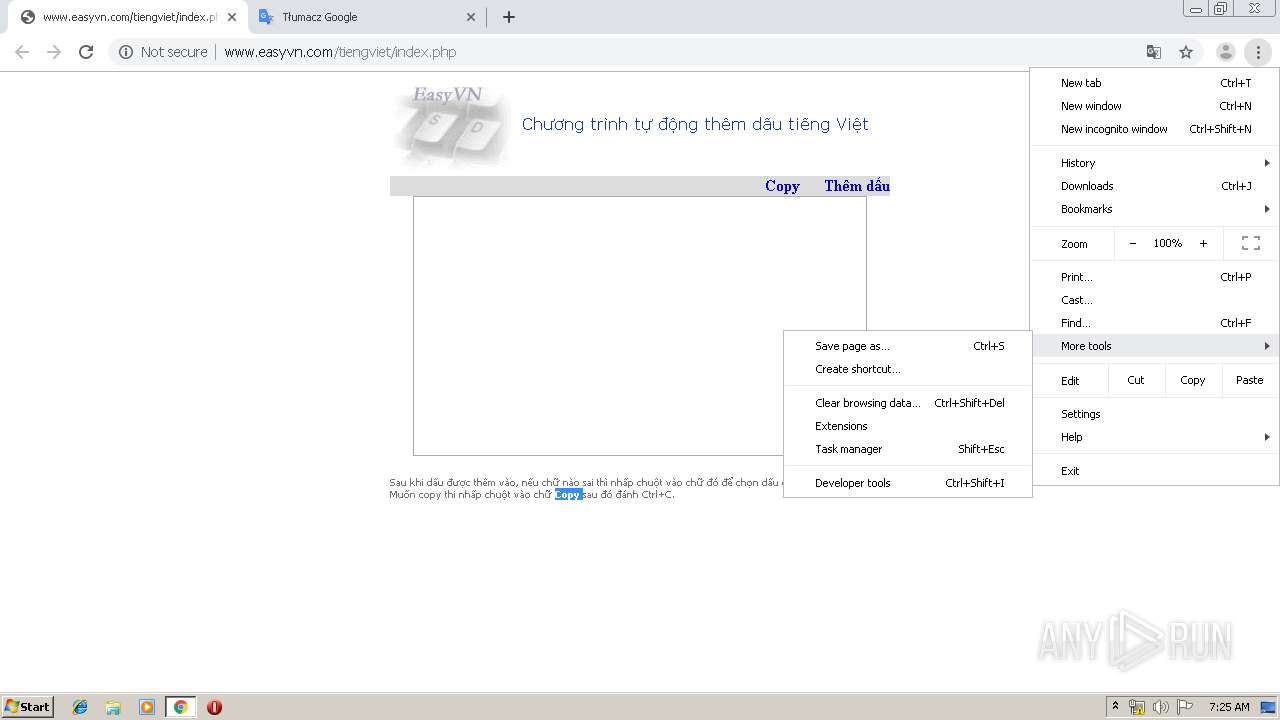Open Windows Media Player taskbar icon
This screenshot has height=720, width=1280.
tap(147, 707)
